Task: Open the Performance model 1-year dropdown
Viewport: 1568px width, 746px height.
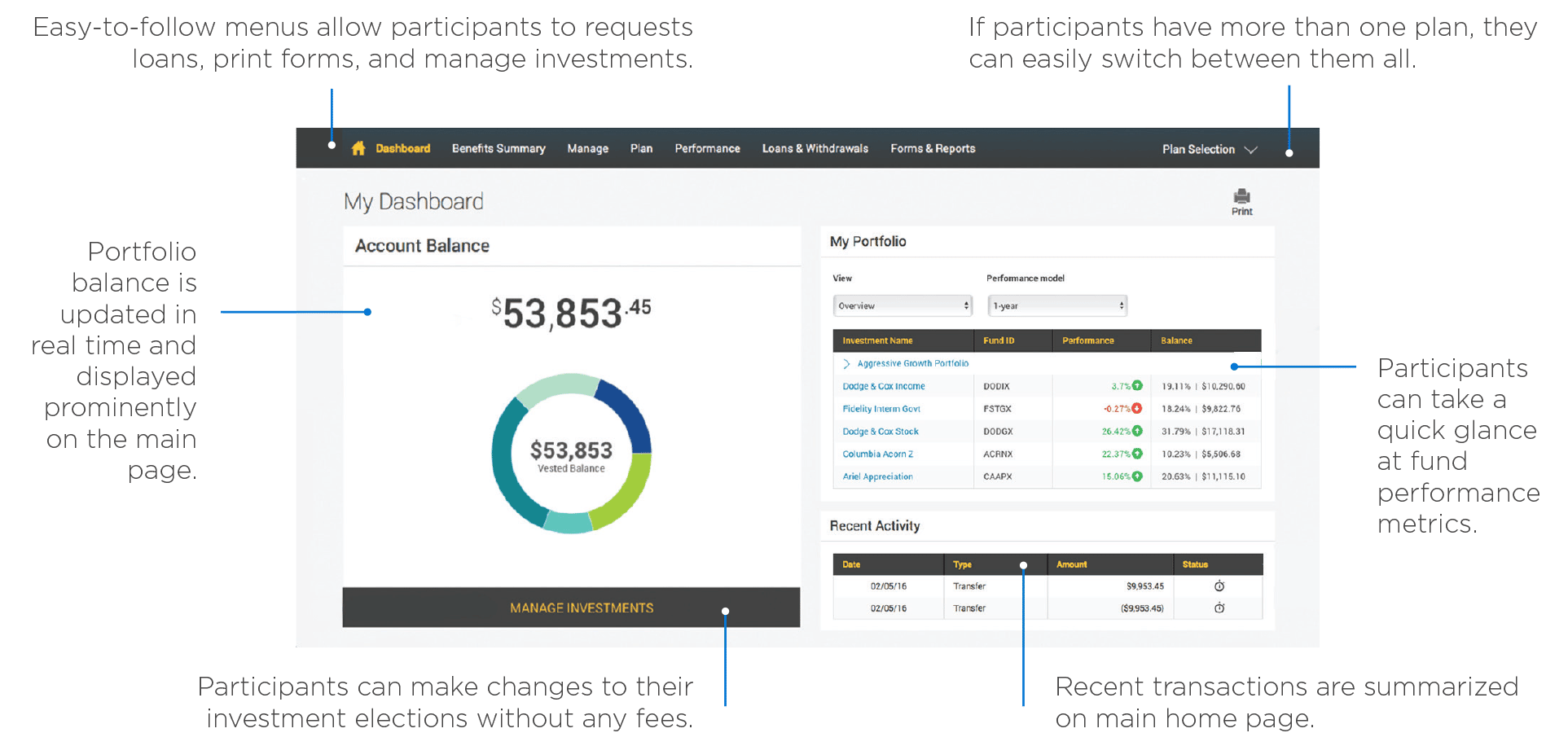Action: [1057, 306]
